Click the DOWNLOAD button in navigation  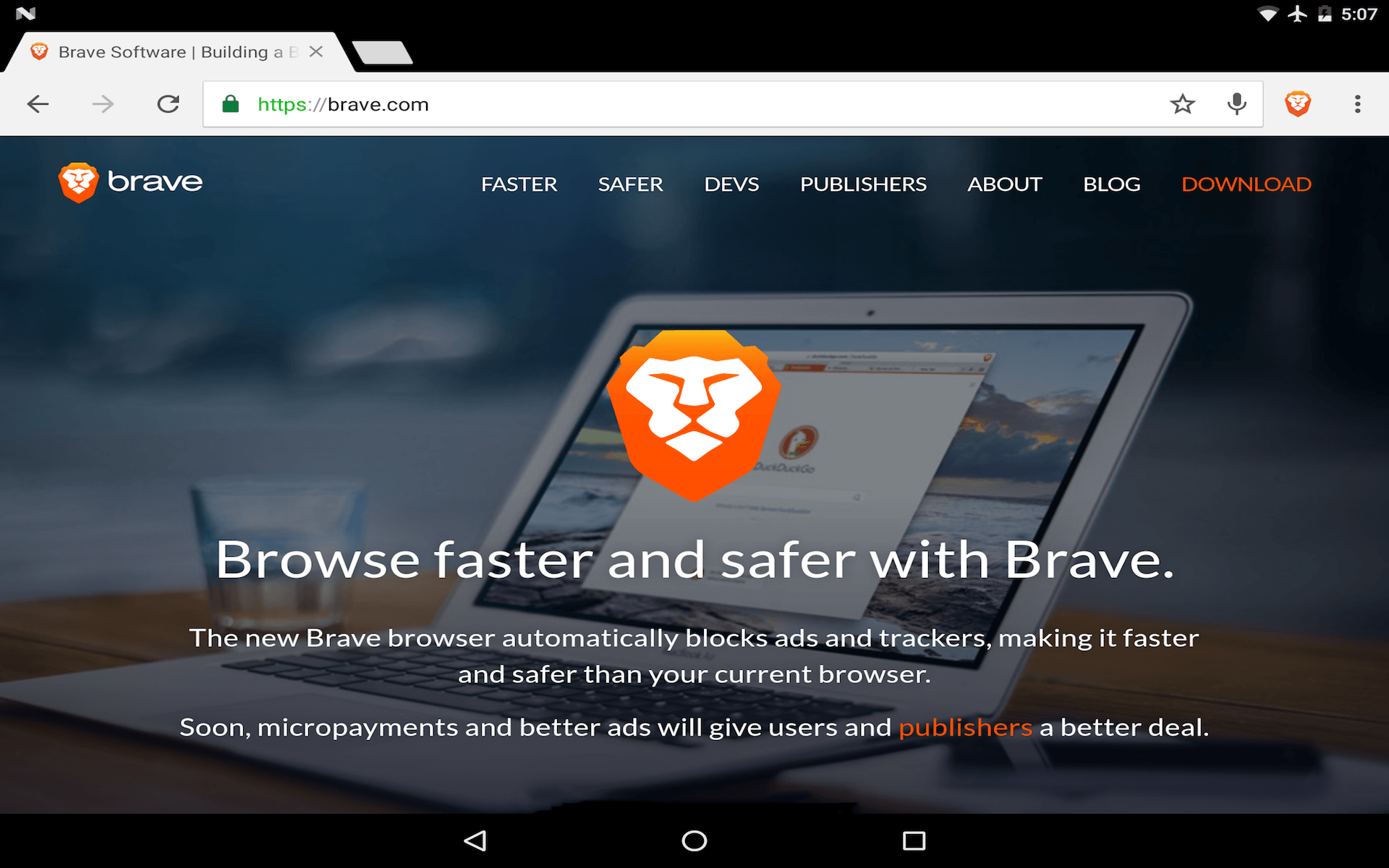(1246, 184)
